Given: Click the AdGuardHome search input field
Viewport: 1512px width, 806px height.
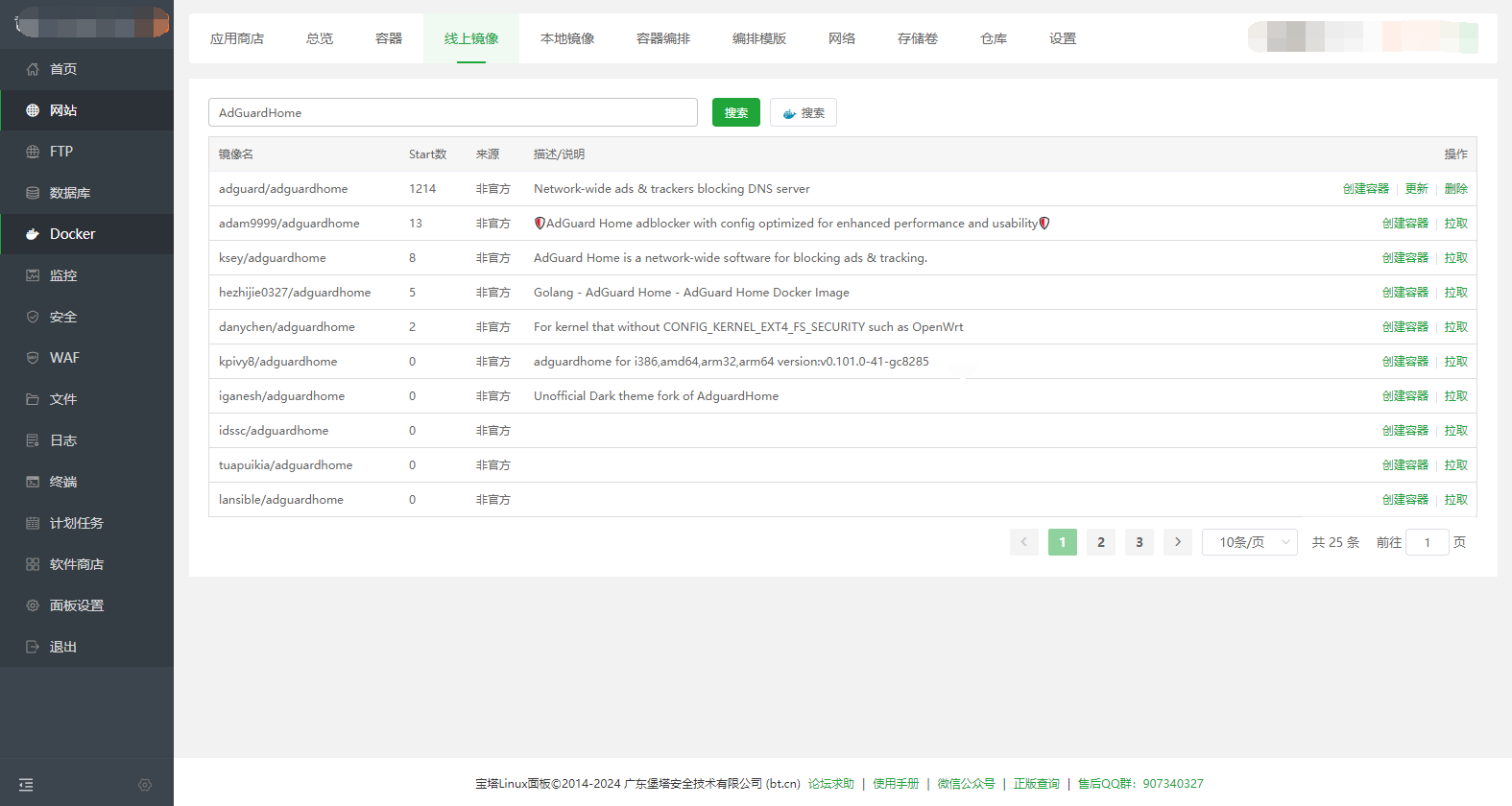Looking at the screenshot, I should pos(452,112).
